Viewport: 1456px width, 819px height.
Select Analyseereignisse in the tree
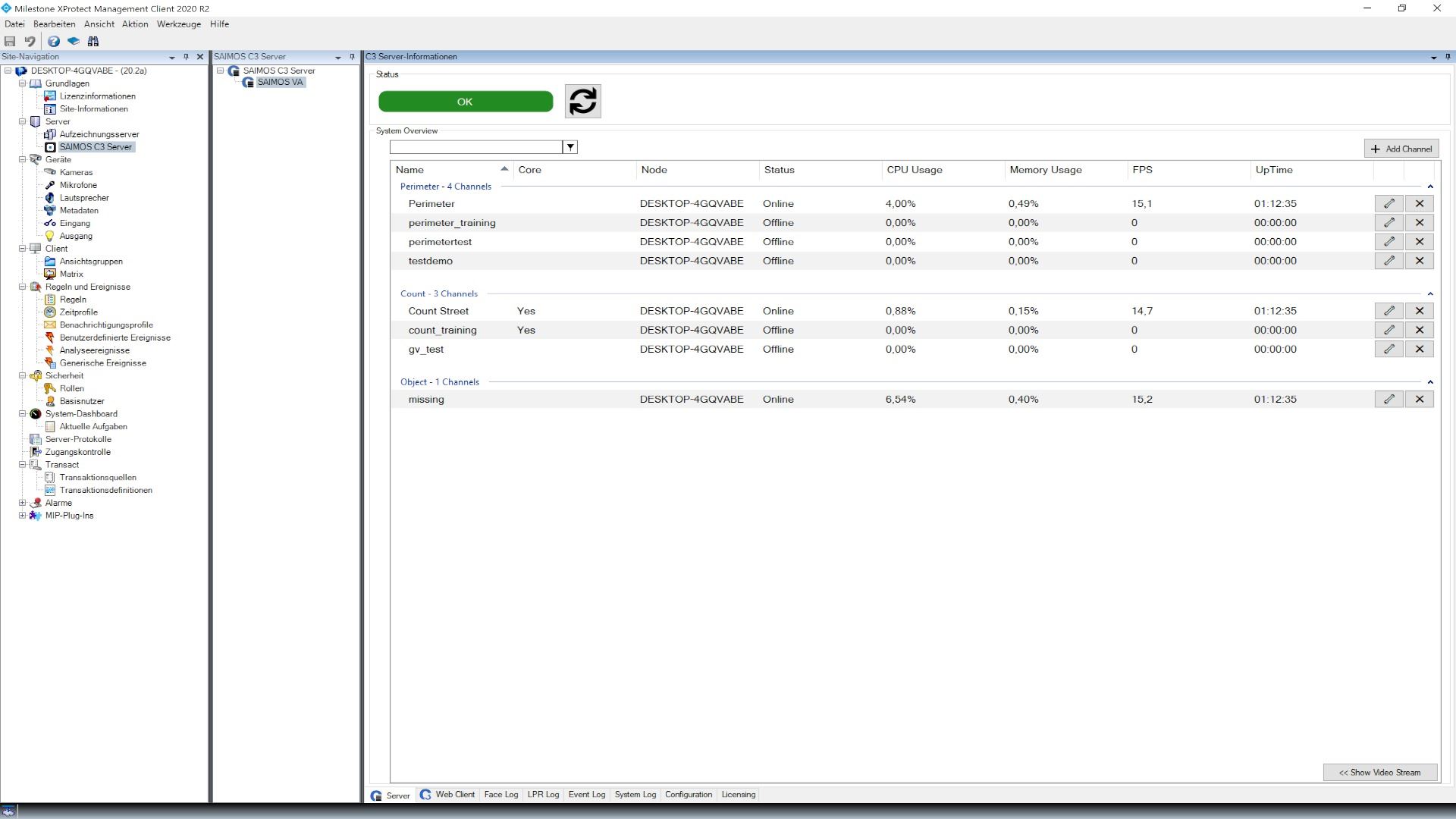[x=95, y=350]
